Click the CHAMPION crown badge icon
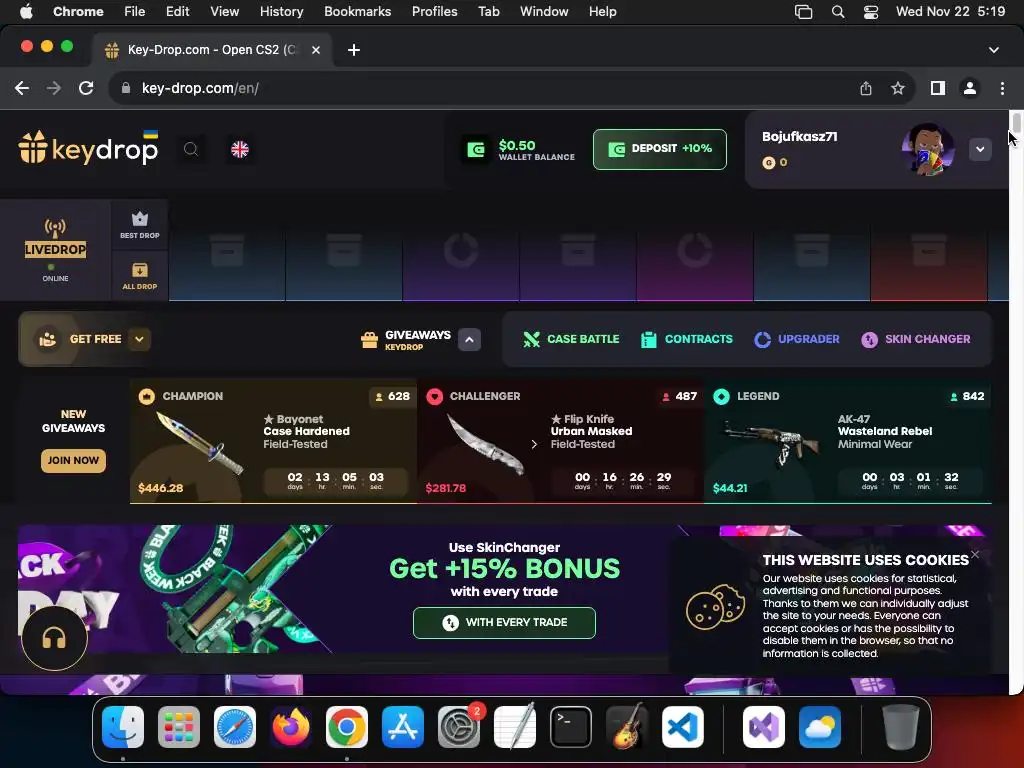 tap(147, 396)
